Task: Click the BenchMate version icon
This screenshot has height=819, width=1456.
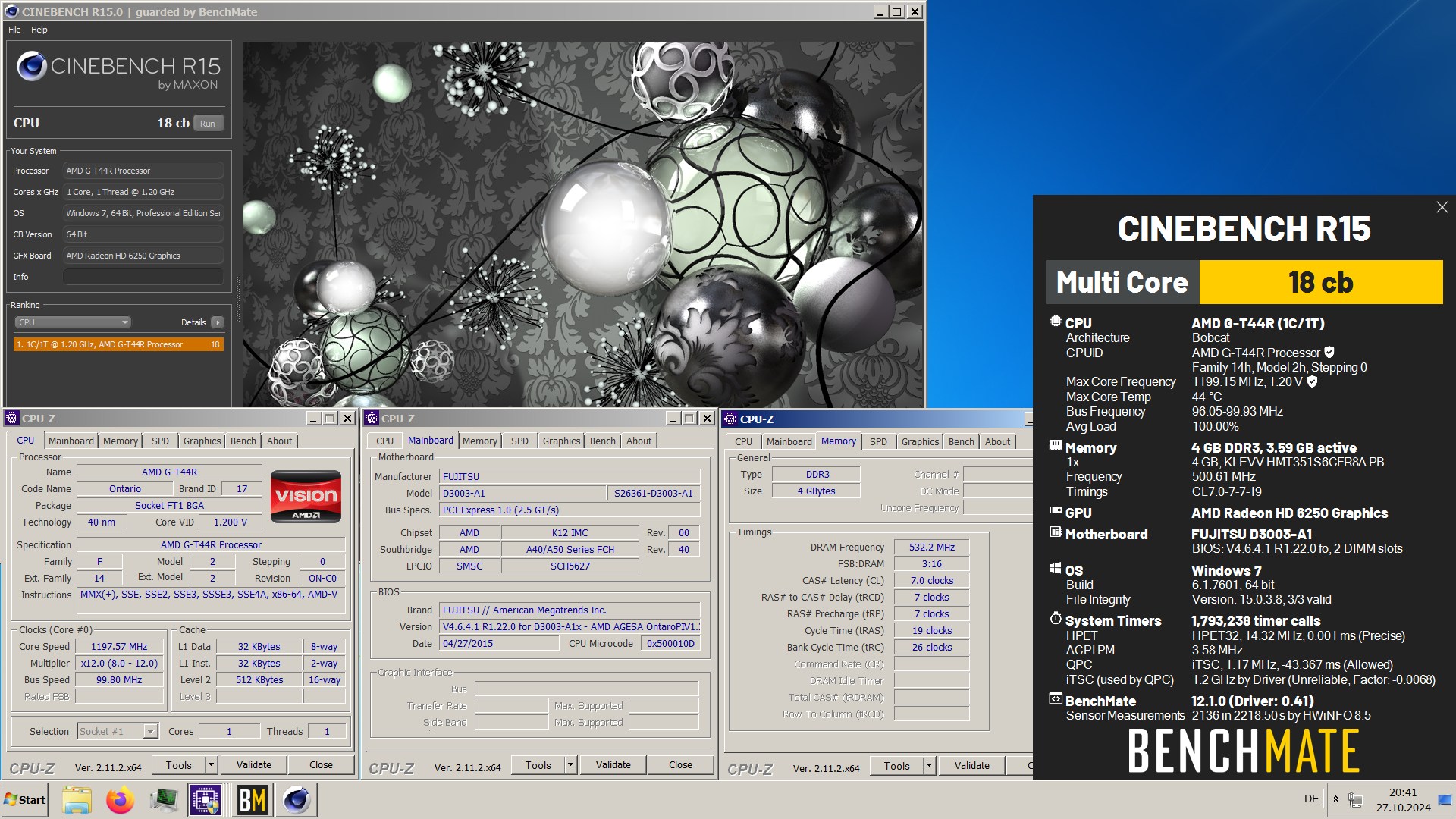Action: [1056, 699]
